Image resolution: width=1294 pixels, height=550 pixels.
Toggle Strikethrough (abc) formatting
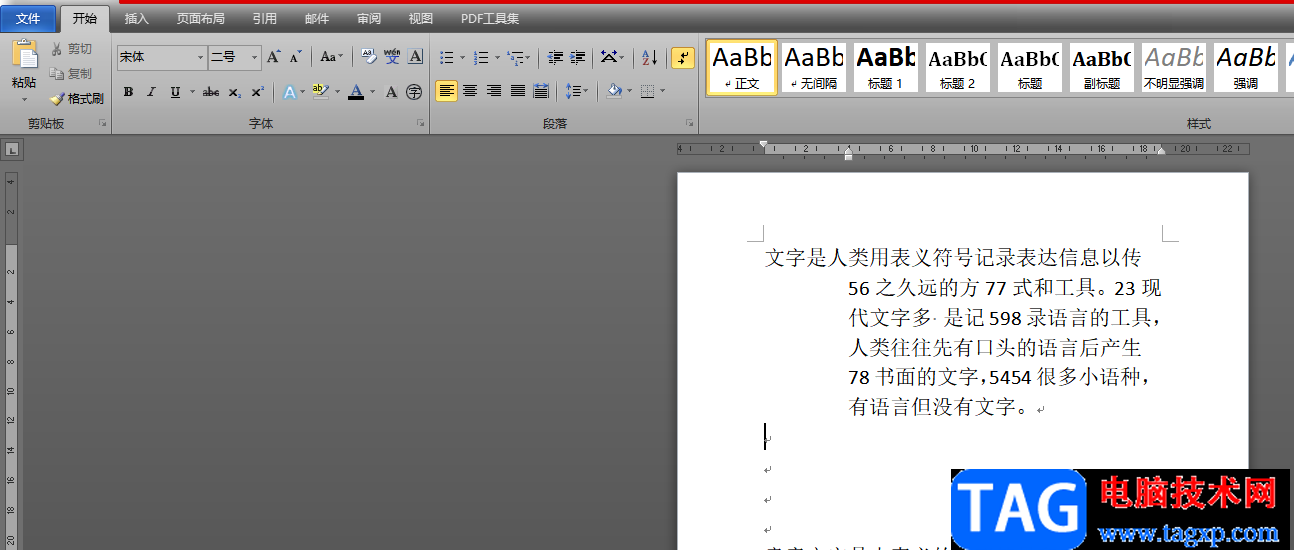pyautogui.click(x=211, y=92)
